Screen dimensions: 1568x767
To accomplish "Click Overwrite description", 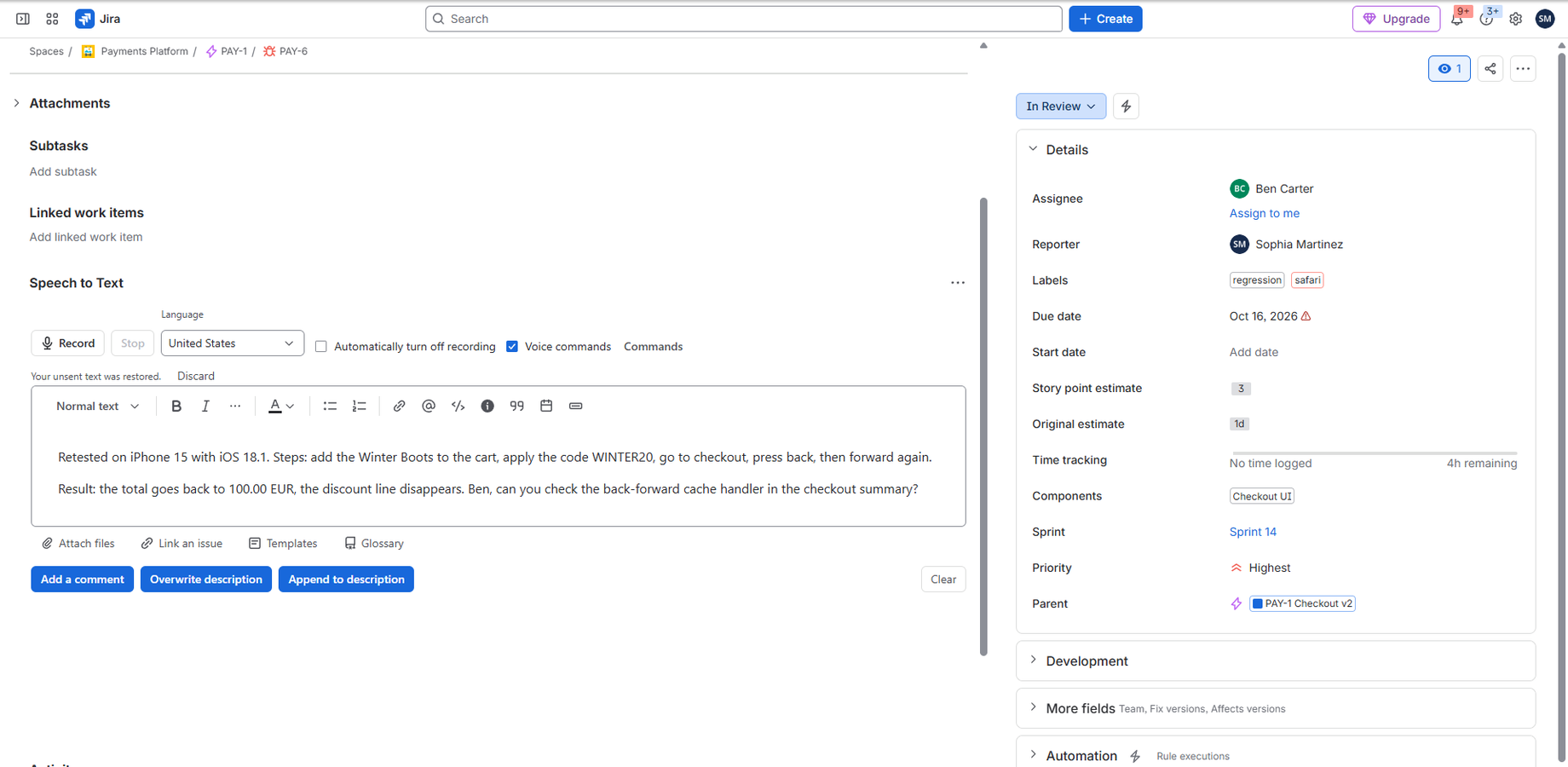I will click(x=206, y=580).
